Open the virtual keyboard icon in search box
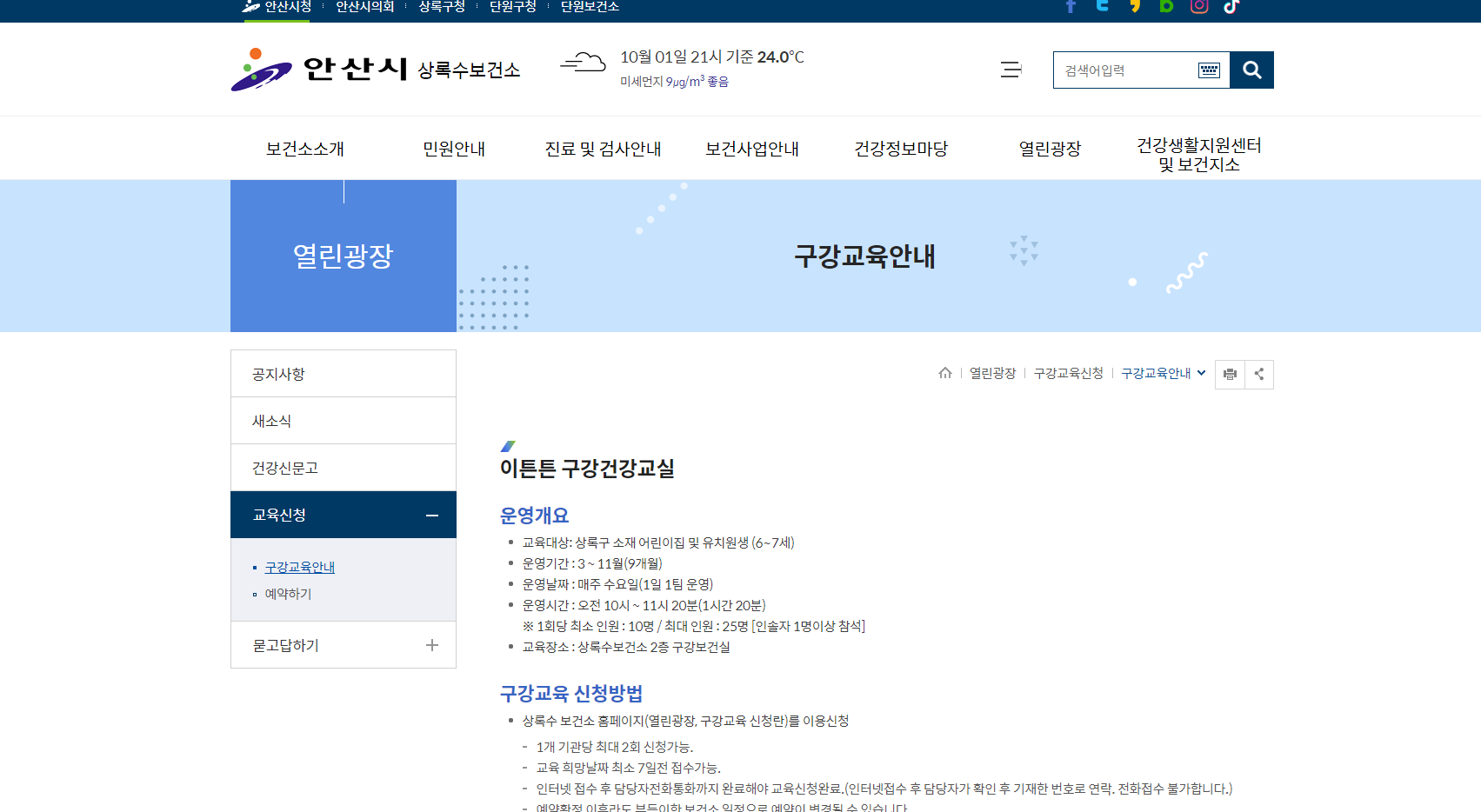Viewport: 1481px width, 812px height. 1209,70
